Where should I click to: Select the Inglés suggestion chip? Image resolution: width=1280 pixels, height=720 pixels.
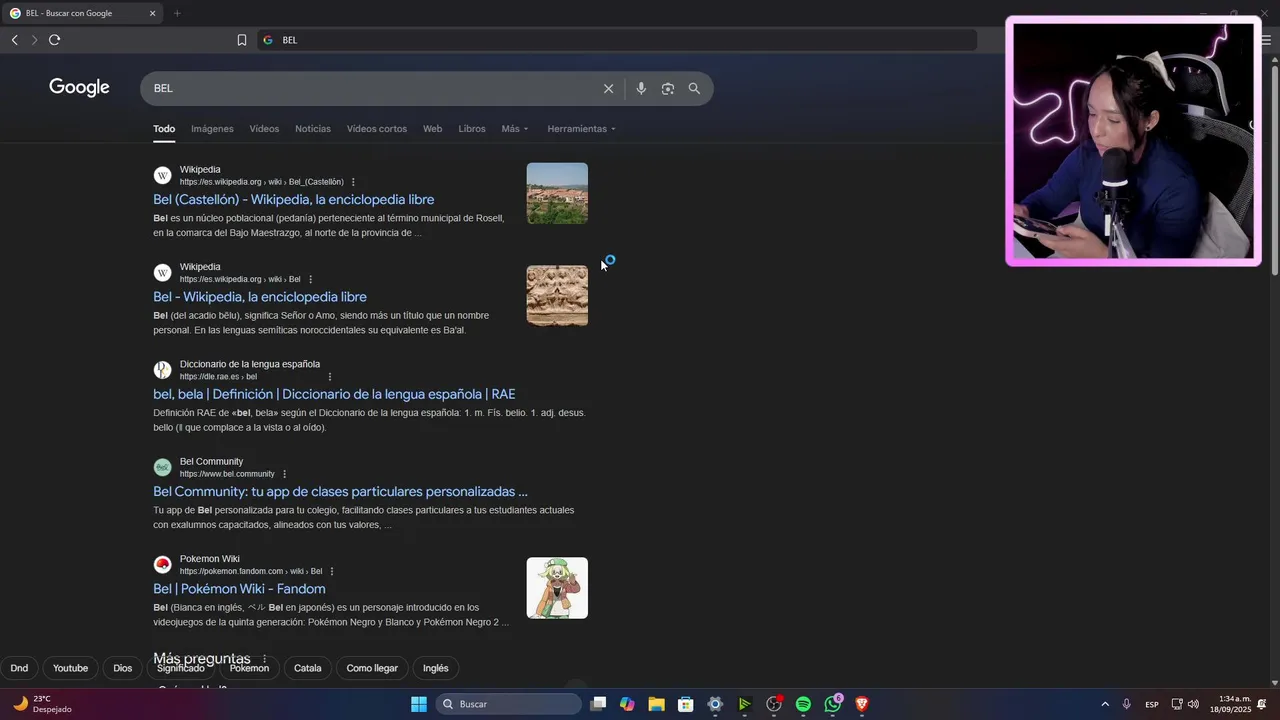click(x=436, y=668)
